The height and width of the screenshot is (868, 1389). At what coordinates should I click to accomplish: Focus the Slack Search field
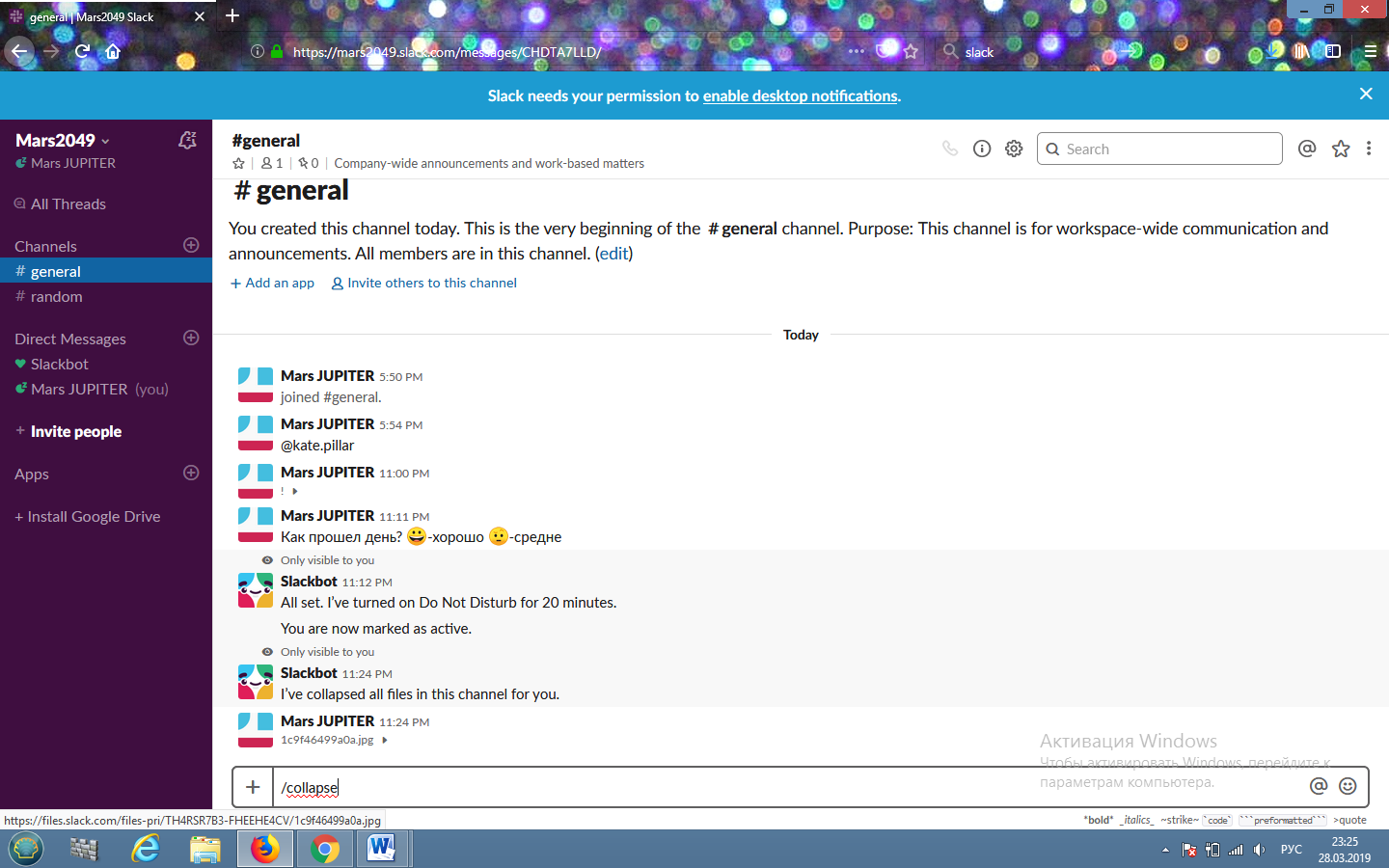tap(1159, 149)
